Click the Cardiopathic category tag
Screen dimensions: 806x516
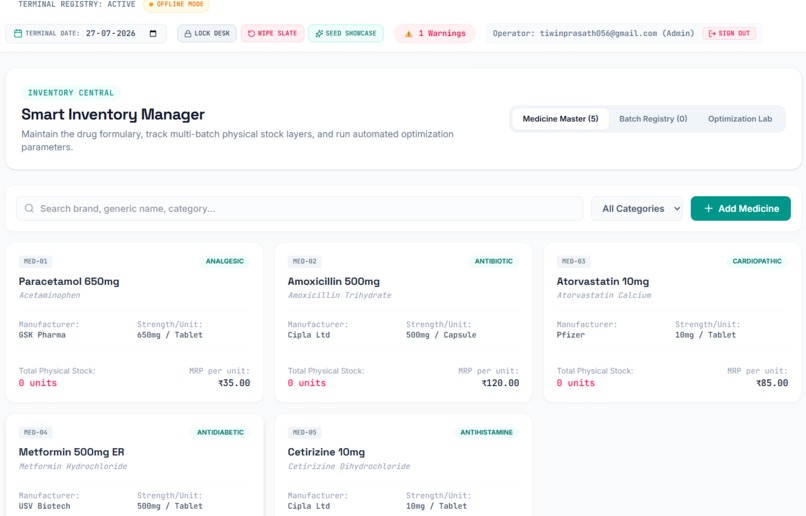point(757,261)
